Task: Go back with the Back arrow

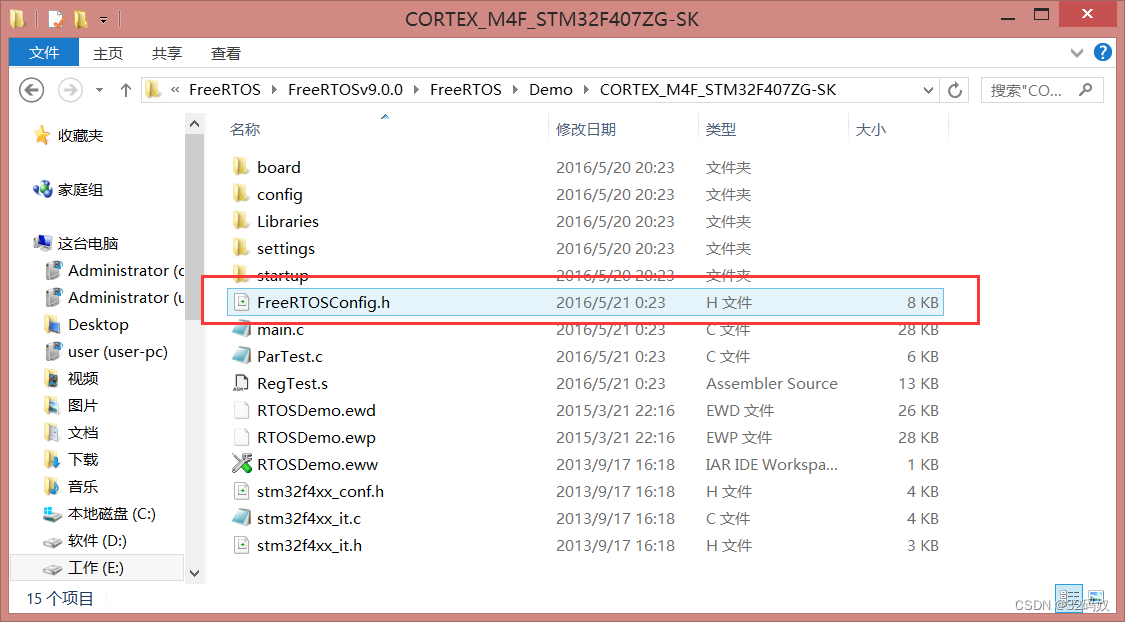Action: tap(31, 90)
